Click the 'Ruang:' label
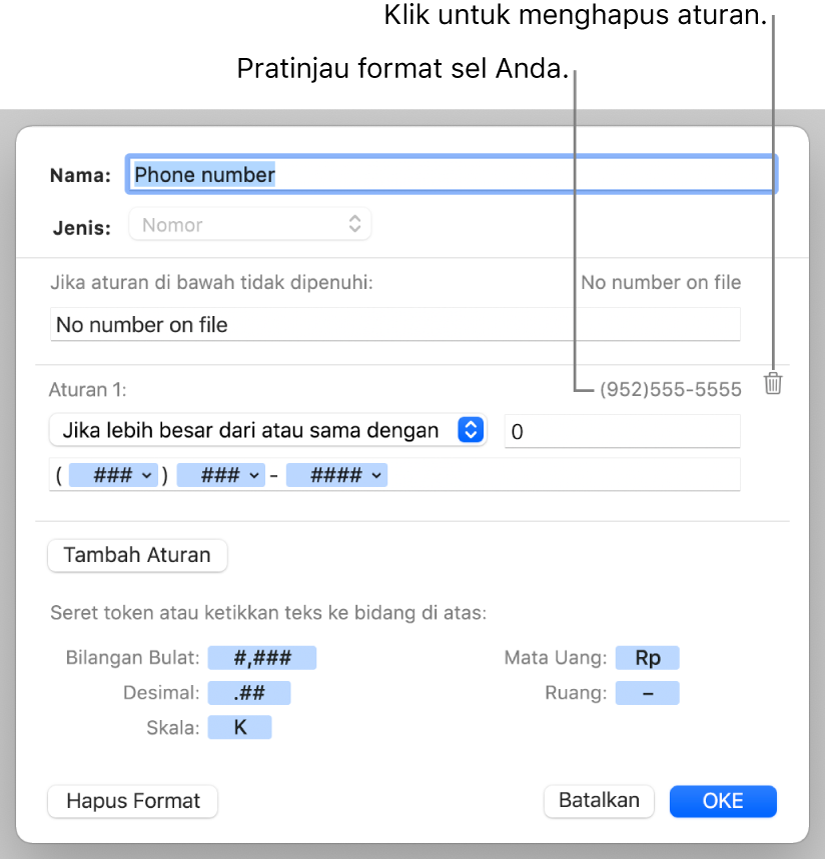Viewport: 825px width, 859px height. tap(576, 692)
